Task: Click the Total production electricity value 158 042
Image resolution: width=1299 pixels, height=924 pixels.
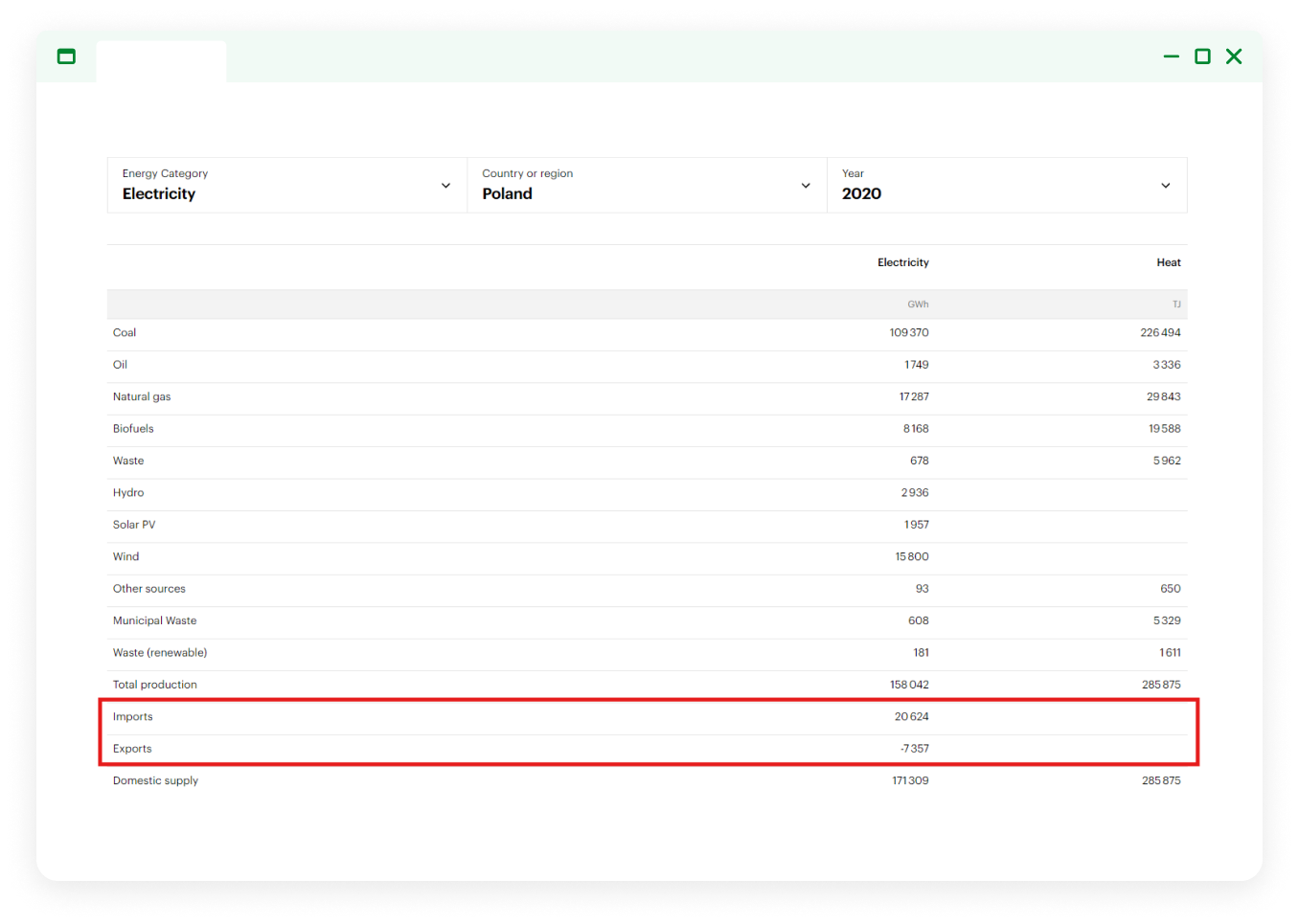Action: (x=909, y=685)
